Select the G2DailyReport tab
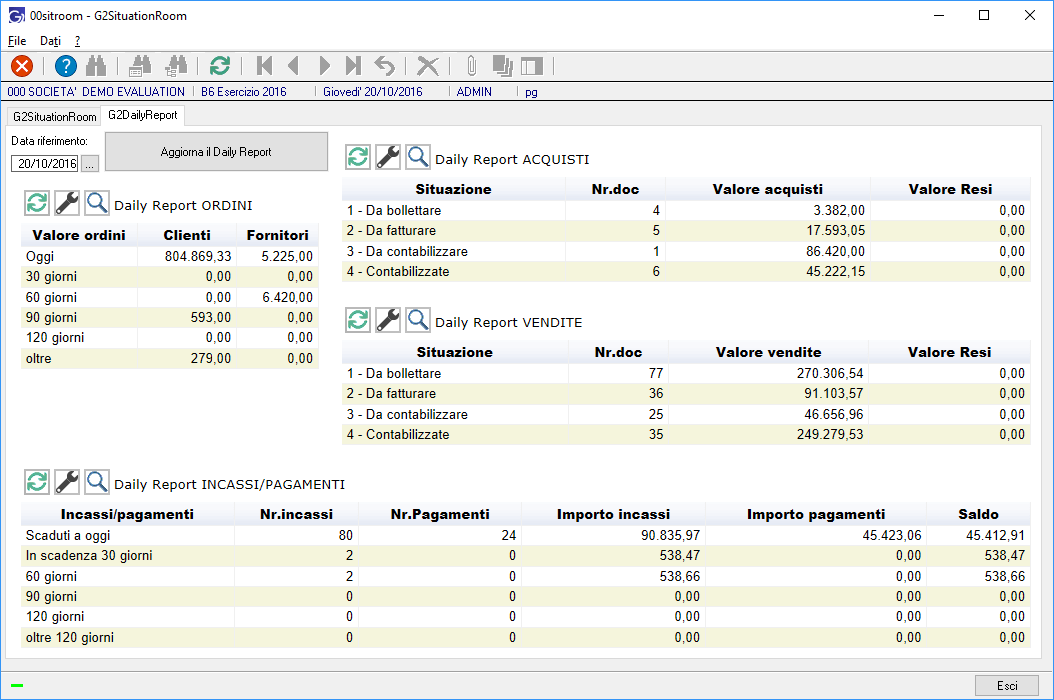The width and height of the screenshot is (1054, 700). pyautogui.click(x=143, y=115)
